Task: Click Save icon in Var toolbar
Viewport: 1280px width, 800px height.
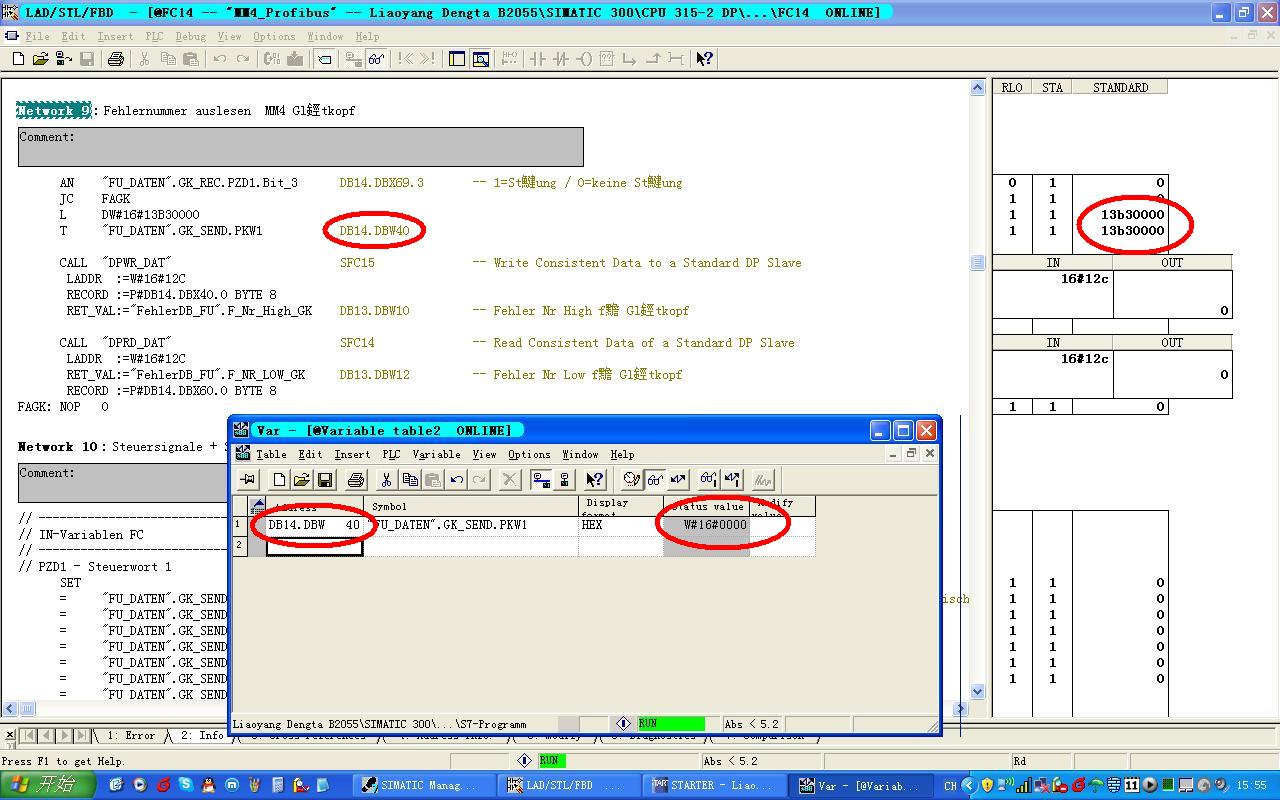Action: pos(324,480)
